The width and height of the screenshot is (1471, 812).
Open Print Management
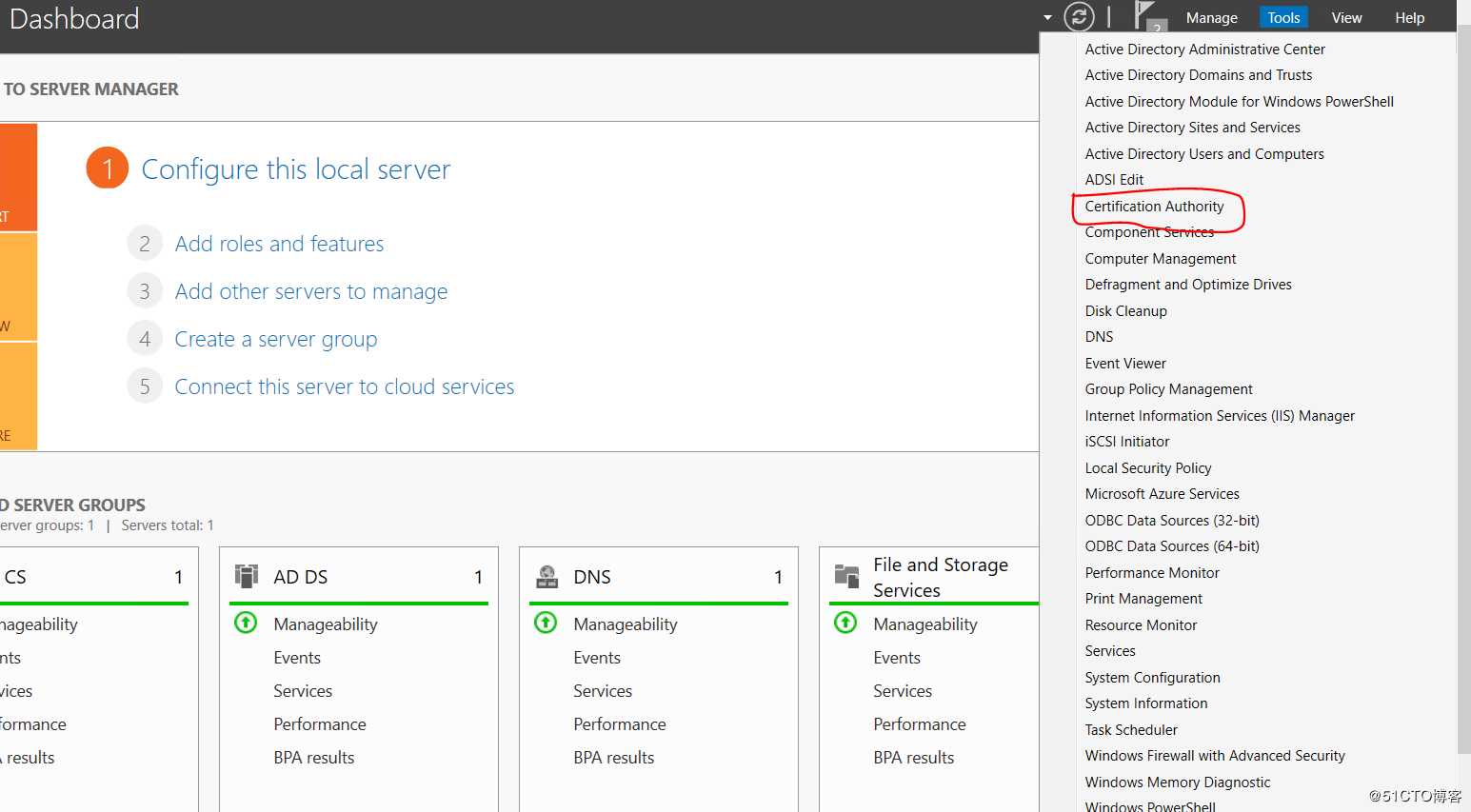point(1143,599)
